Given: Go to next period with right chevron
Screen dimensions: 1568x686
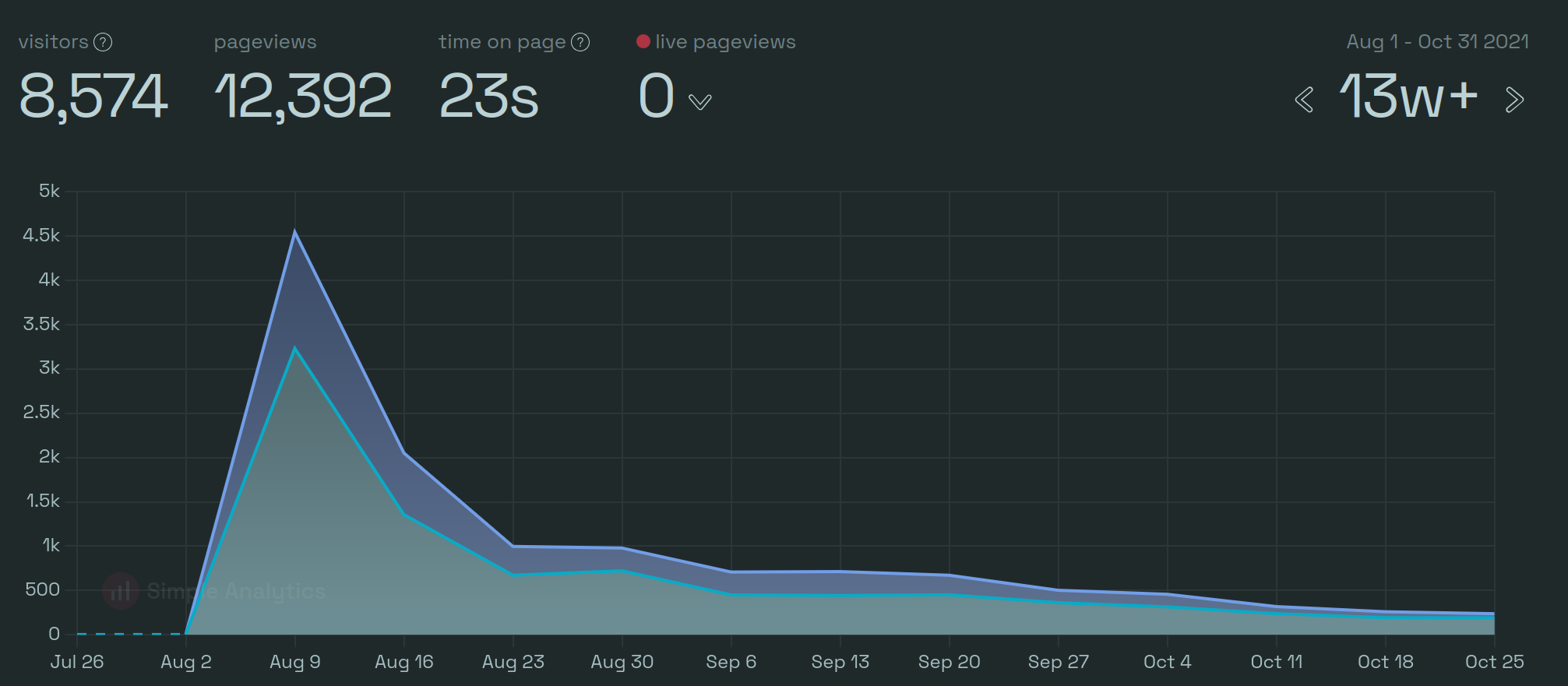Looking at the screenshot, I should [x=1514, y=100].
